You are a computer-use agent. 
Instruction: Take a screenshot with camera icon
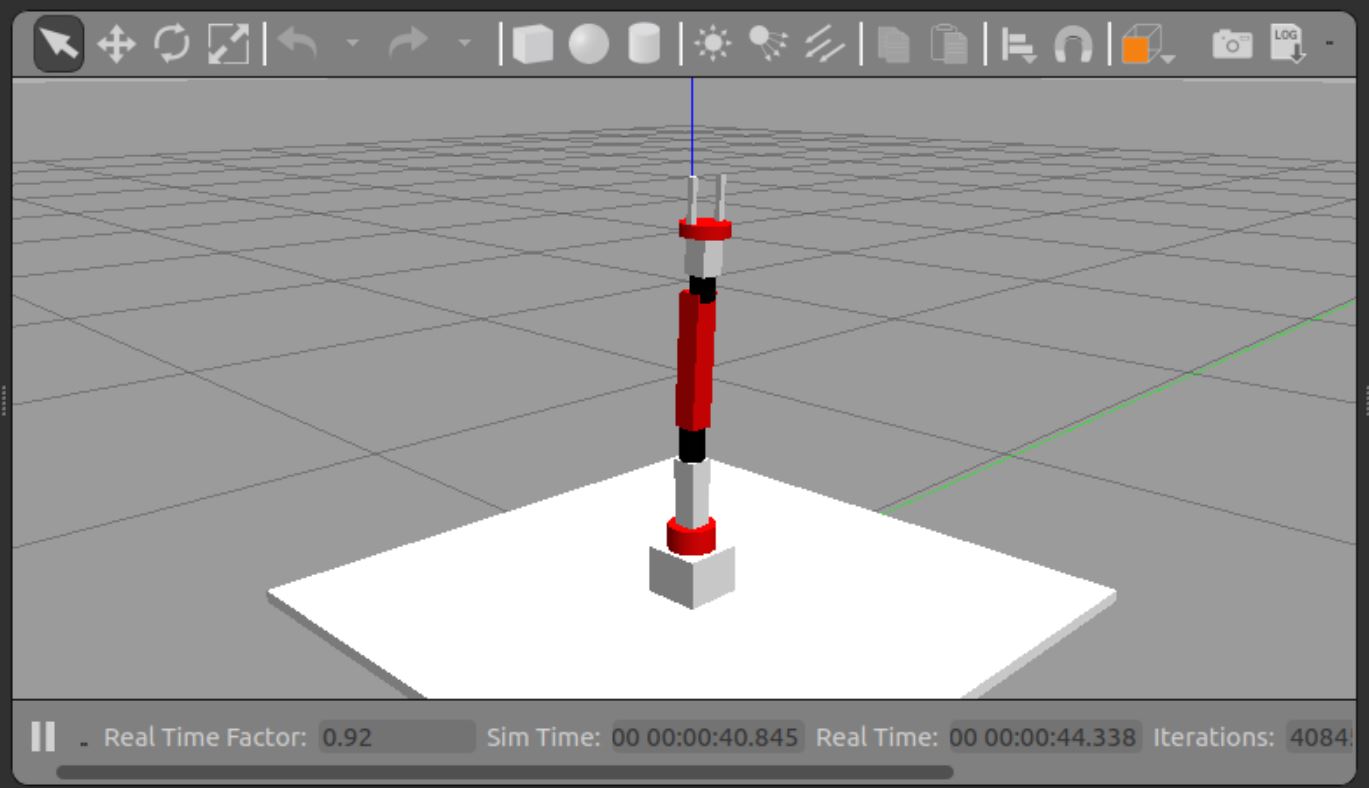click(1232, 44)
